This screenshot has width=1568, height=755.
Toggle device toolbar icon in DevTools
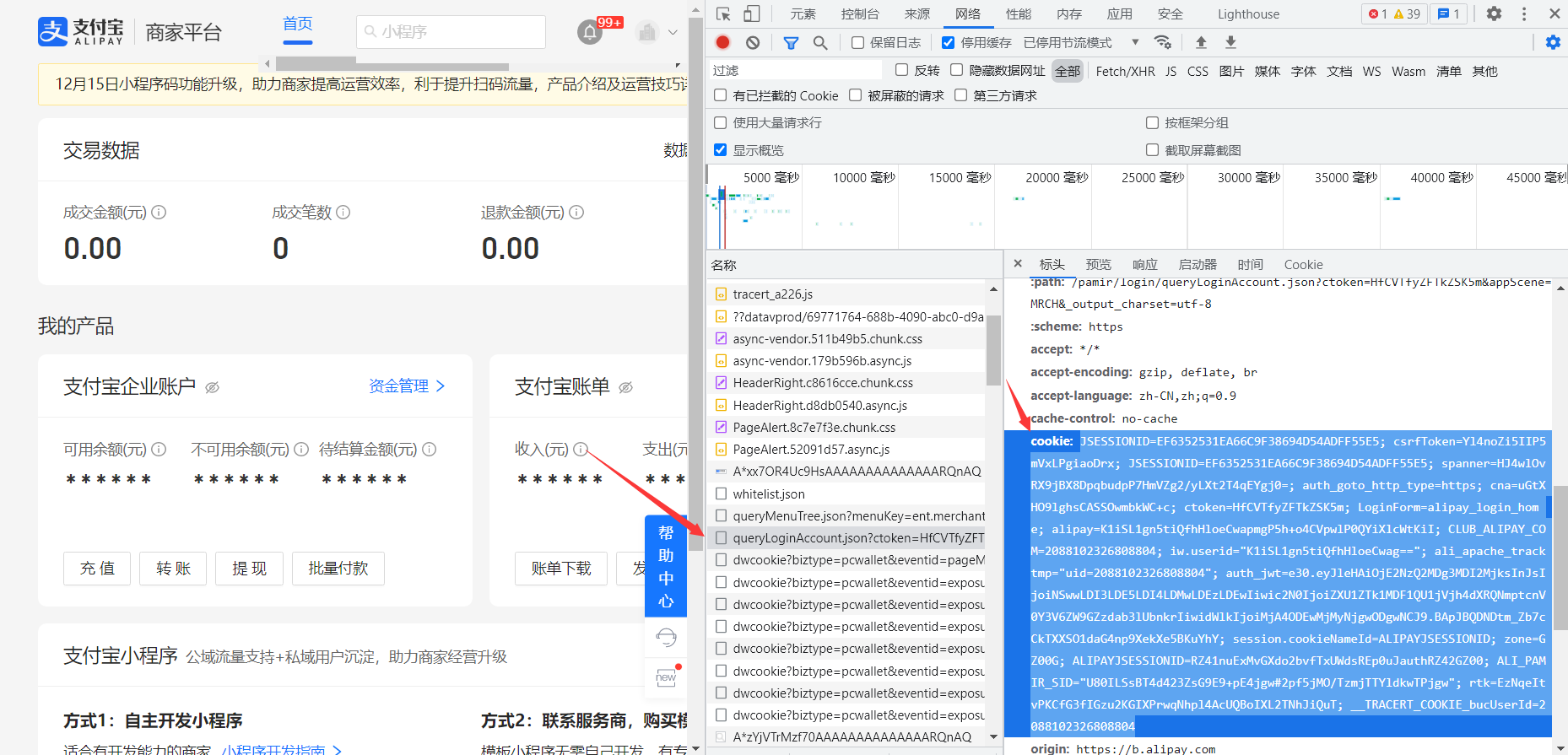point(751,13)
